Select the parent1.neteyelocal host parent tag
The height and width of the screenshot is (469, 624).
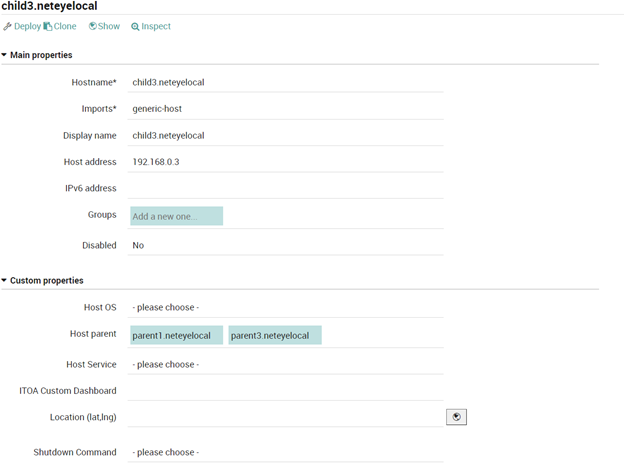pos(177,335)
